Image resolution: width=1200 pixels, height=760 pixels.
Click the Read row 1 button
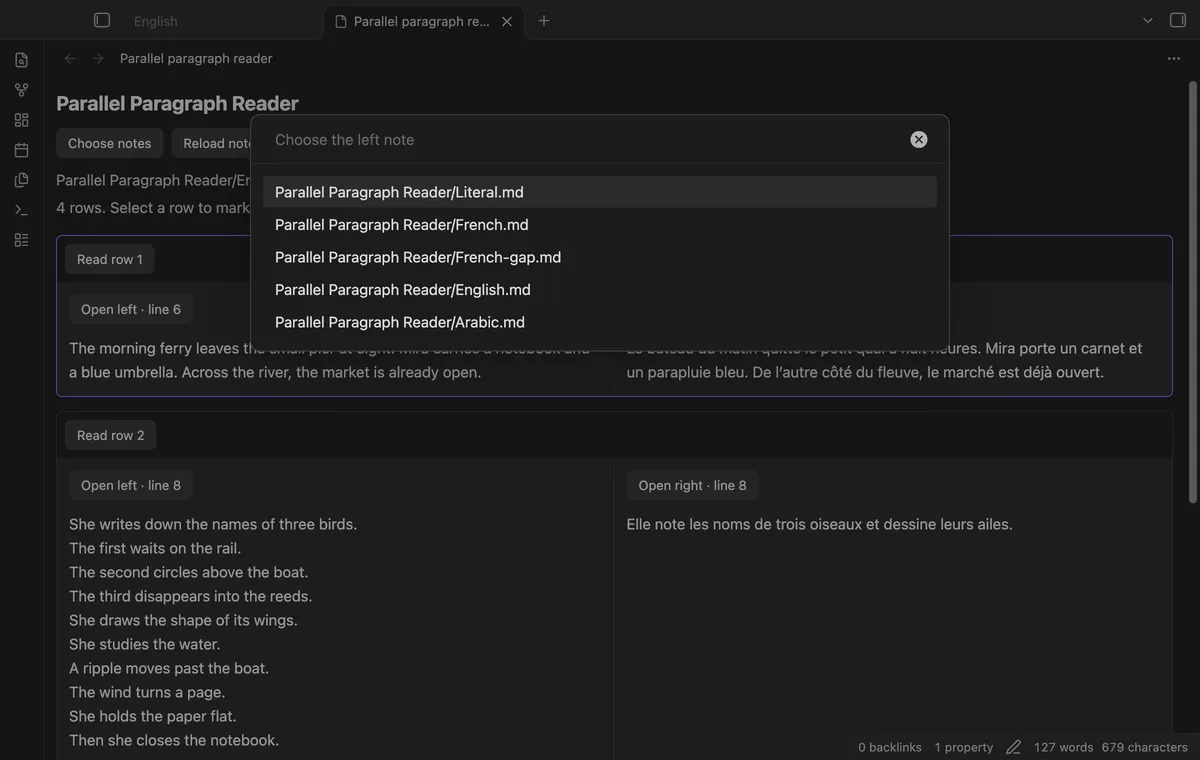pyautogui.click(x=110, y=259)
